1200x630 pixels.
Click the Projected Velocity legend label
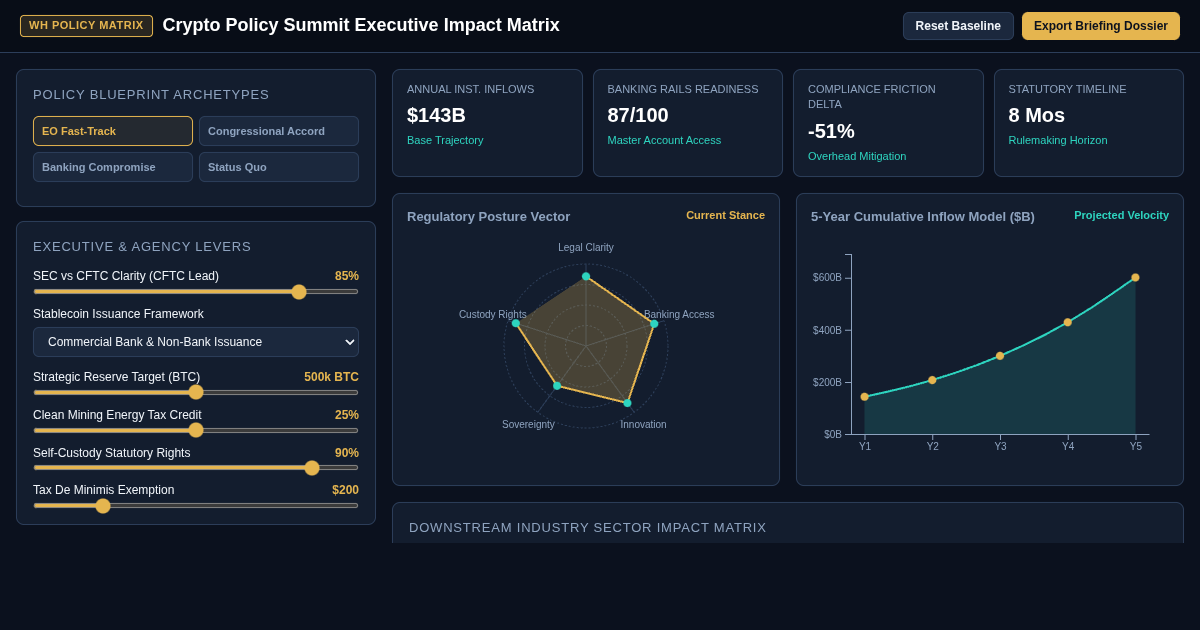point(1121,215)
